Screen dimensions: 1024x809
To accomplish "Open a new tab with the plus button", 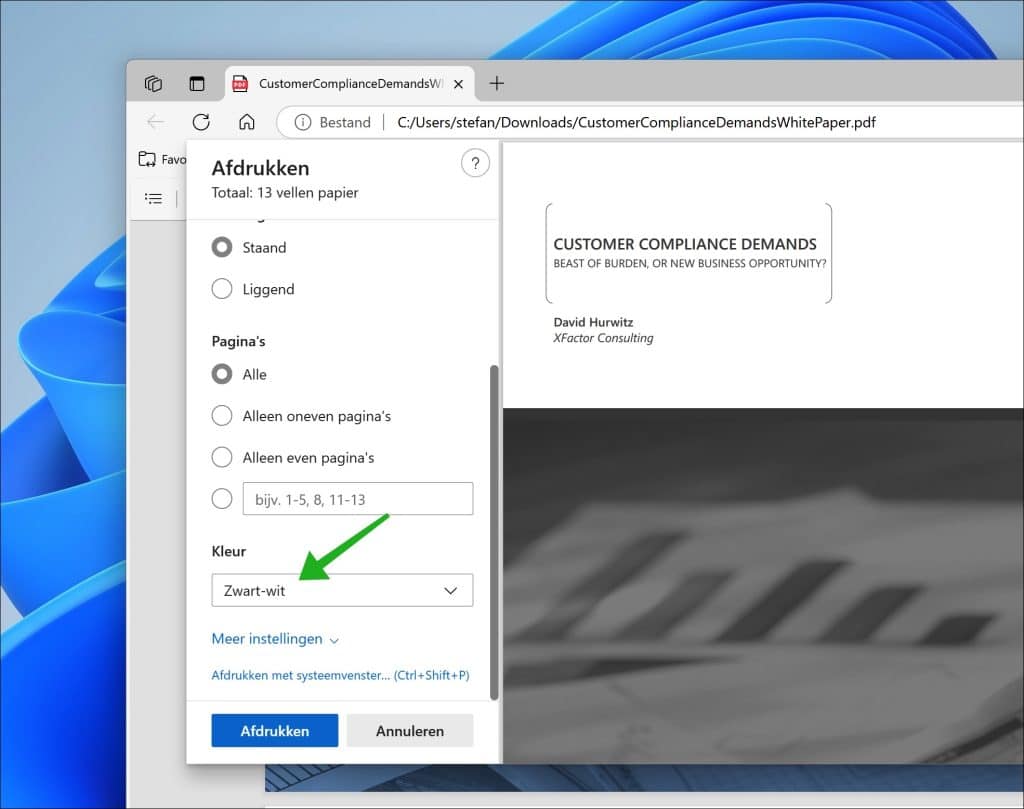I will [497, 84].
